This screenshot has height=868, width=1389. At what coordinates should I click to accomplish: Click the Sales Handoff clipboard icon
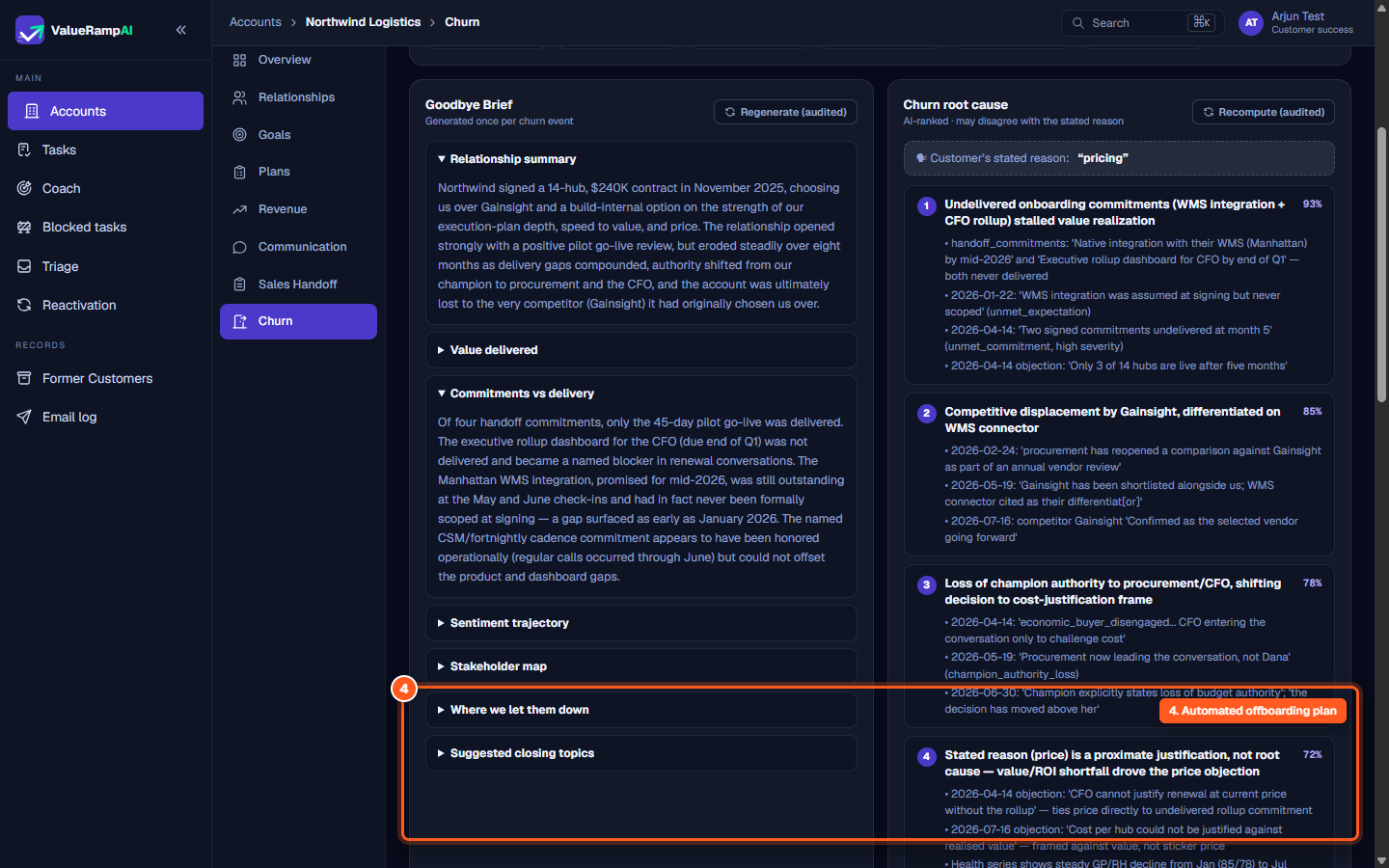pyautogui.click(x=240, y=285)
